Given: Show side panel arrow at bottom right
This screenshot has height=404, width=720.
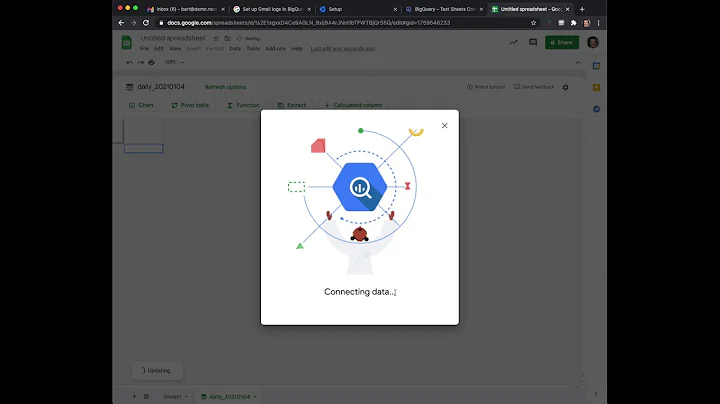Looking at the screenshot, I should tap(596, 393).
